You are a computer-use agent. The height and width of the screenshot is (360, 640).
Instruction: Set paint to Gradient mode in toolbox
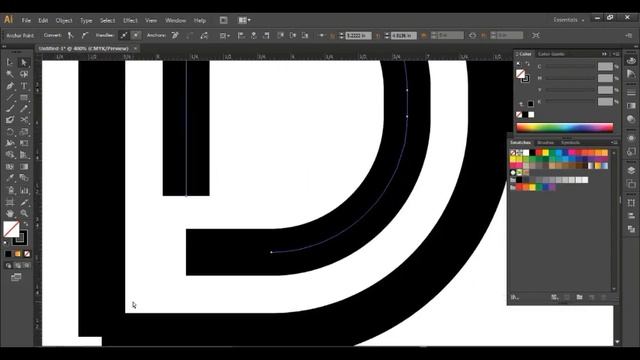[x=18, y=254]
